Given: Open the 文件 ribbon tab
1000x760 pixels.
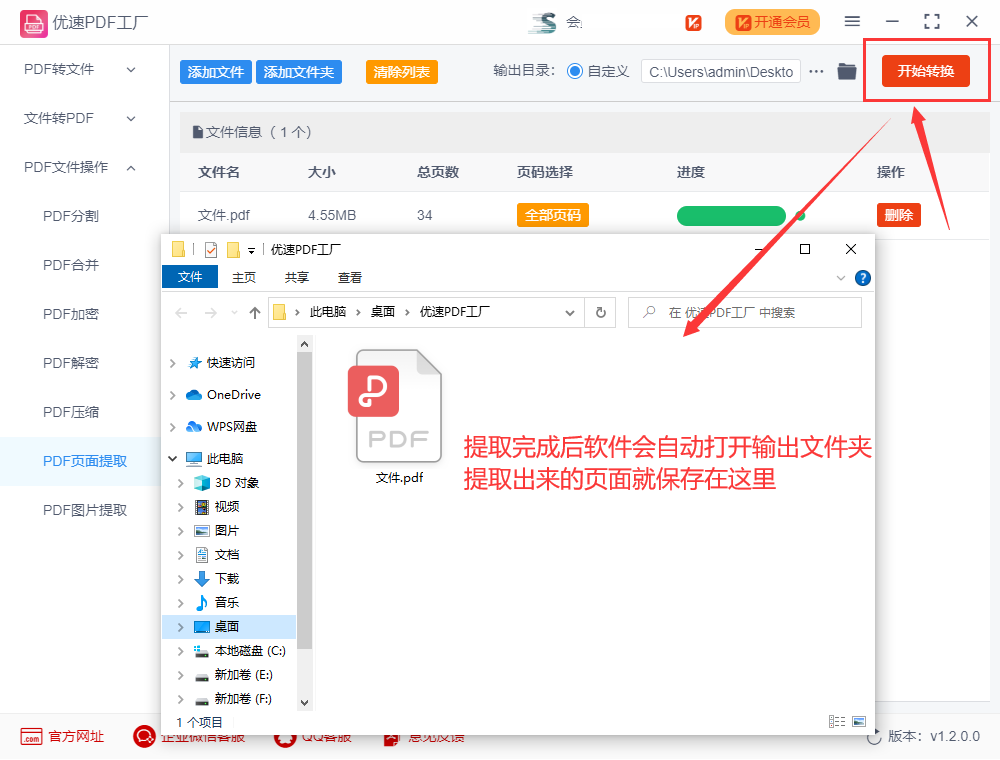Looking at the screenshot, I should (x=190, y=277).
